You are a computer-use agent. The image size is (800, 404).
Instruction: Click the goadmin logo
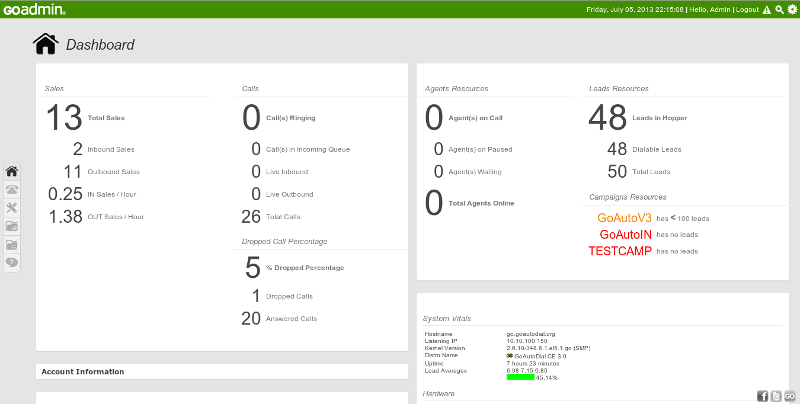34,10
